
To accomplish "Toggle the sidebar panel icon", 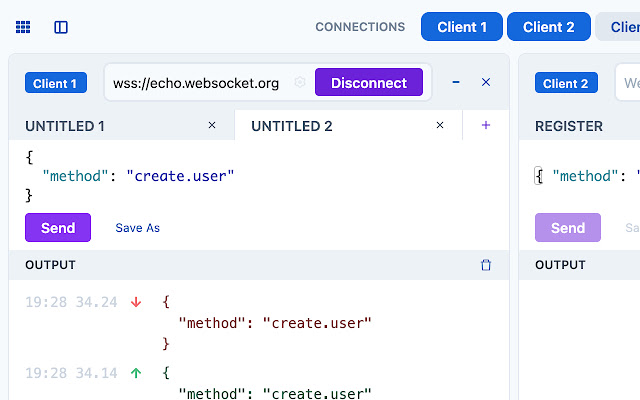I will click(x=61, y=27).
